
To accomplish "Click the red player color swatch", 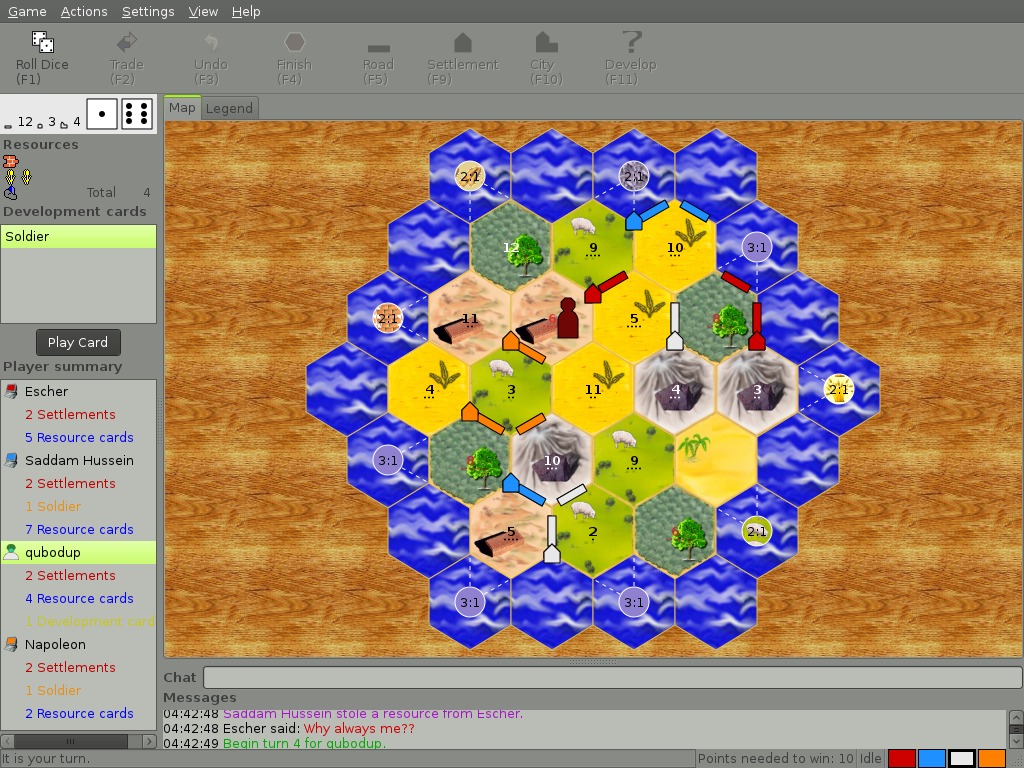I will pos(901,759).
